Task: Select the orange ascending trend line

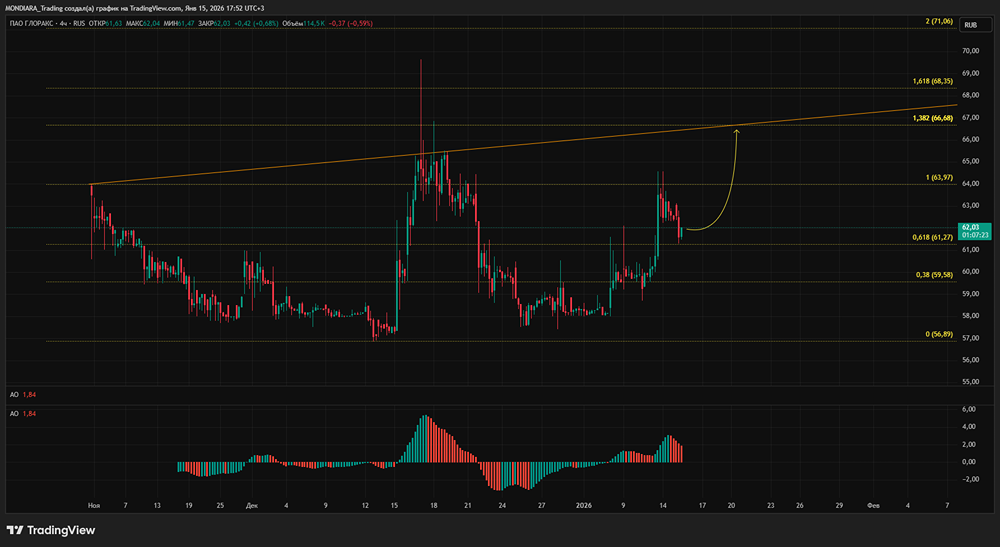Action: point(523,145)
